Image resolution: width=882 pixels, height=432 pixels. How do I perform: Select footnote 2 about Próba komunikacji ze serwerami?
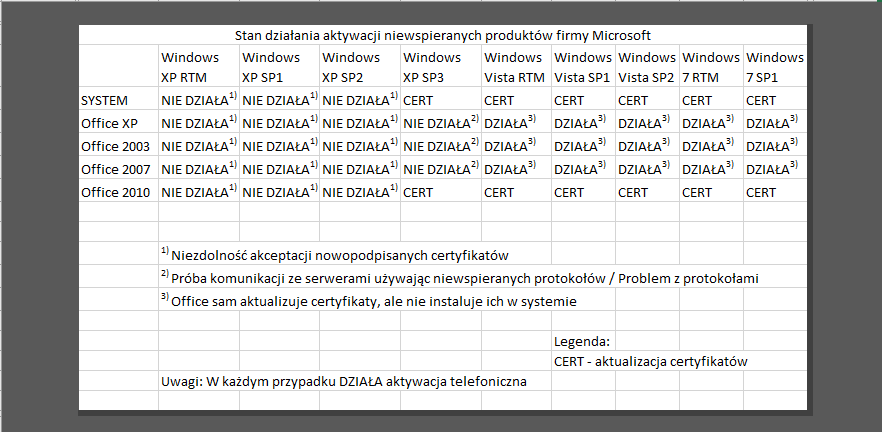click(x=460, y=278)
